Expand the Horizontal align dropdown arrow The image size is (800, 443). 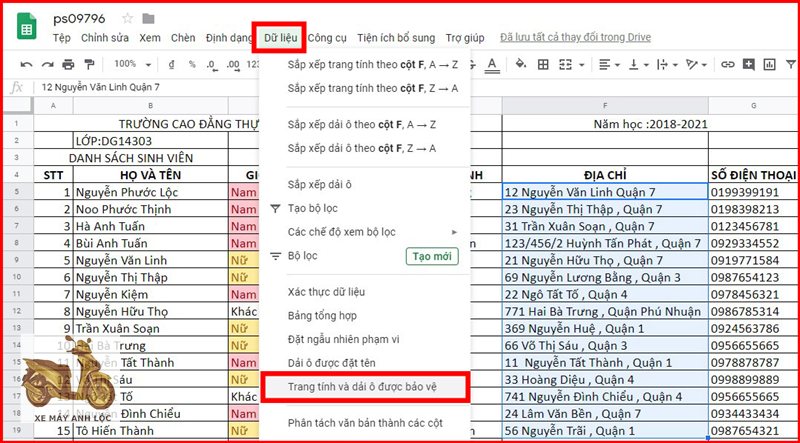(x=617, y=65)
